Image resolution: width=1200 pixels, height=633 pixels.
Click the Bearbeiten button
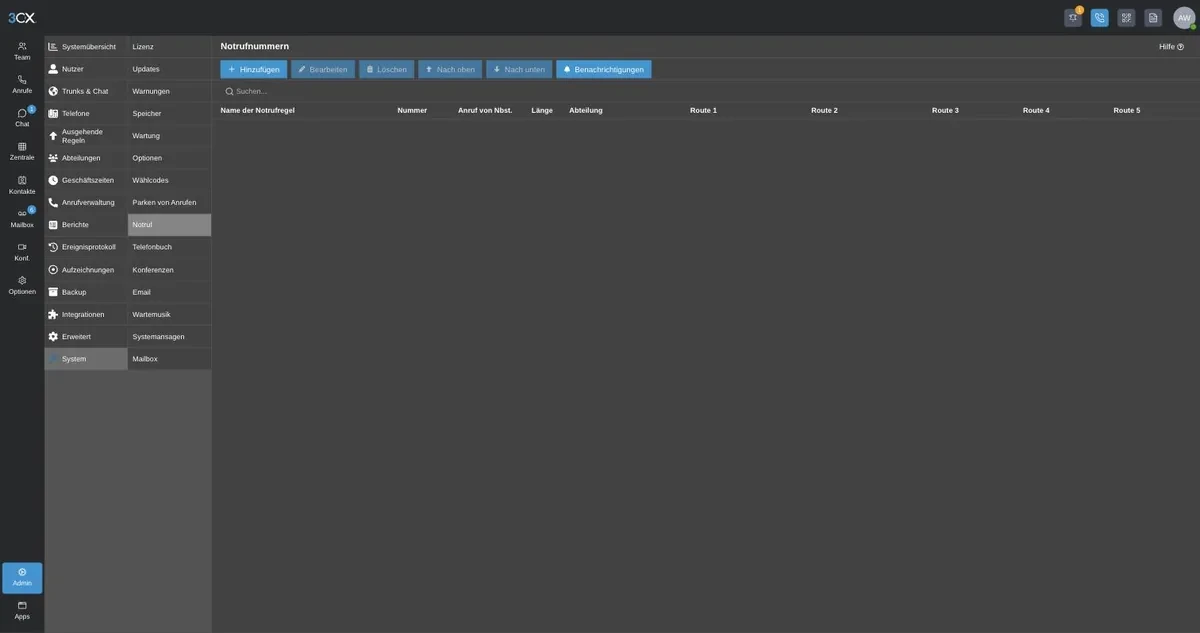coord(323,69)
